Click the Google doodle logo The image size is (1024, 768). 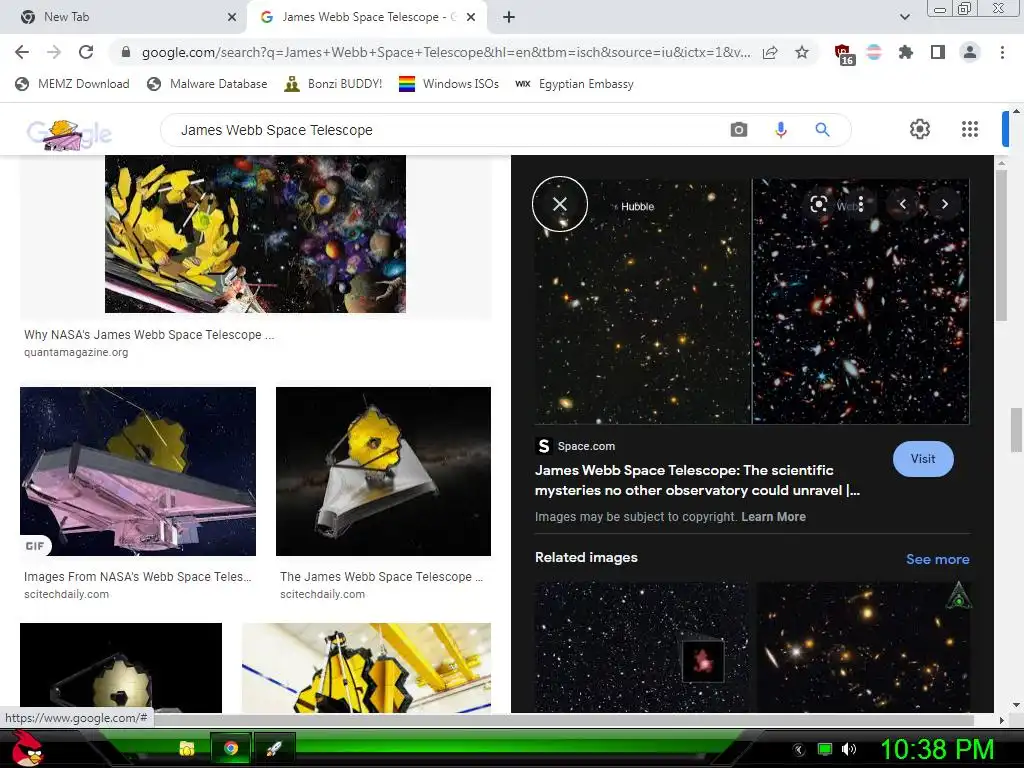(x=69, y=133)
